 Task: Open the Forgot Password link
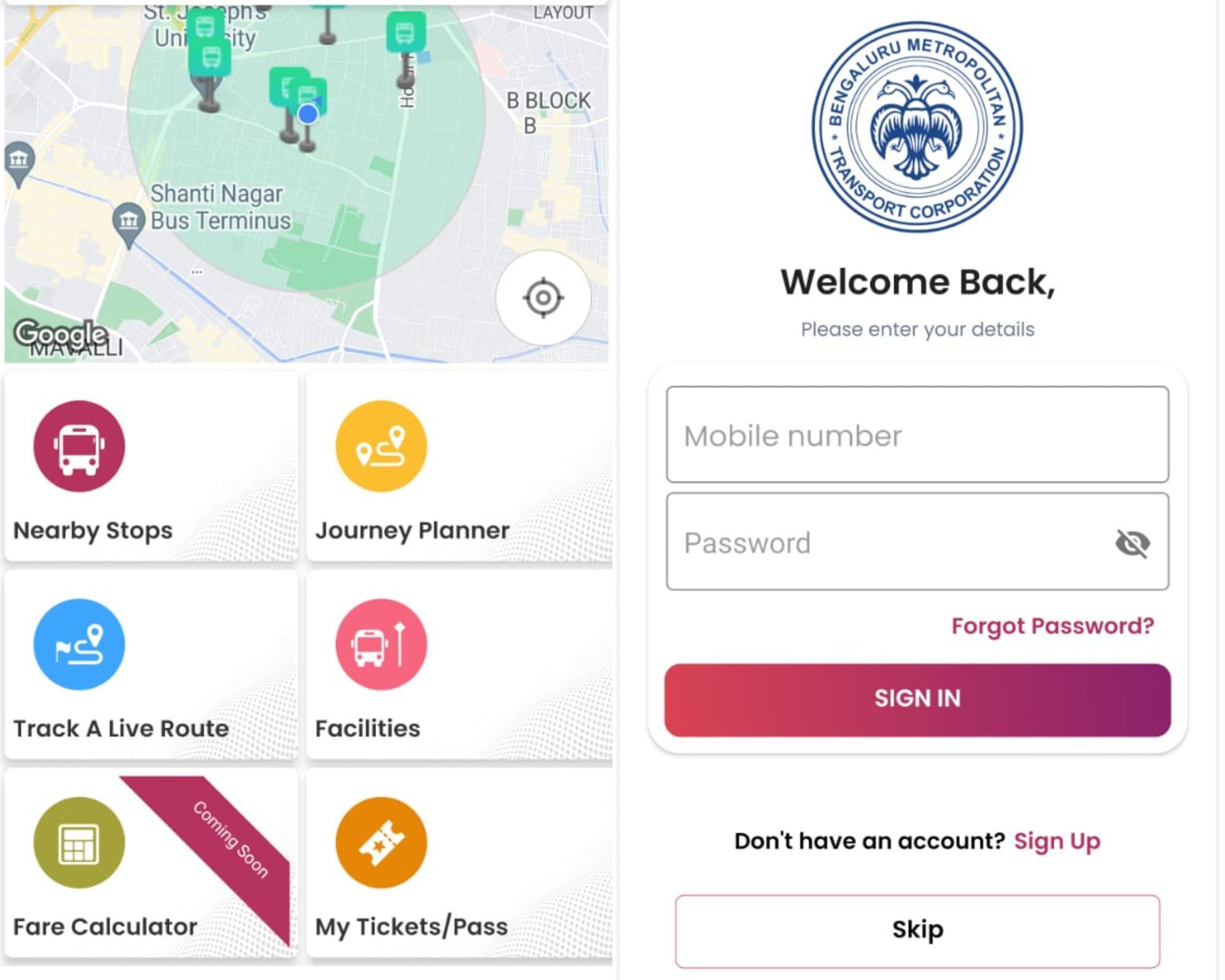(1052, 626)
